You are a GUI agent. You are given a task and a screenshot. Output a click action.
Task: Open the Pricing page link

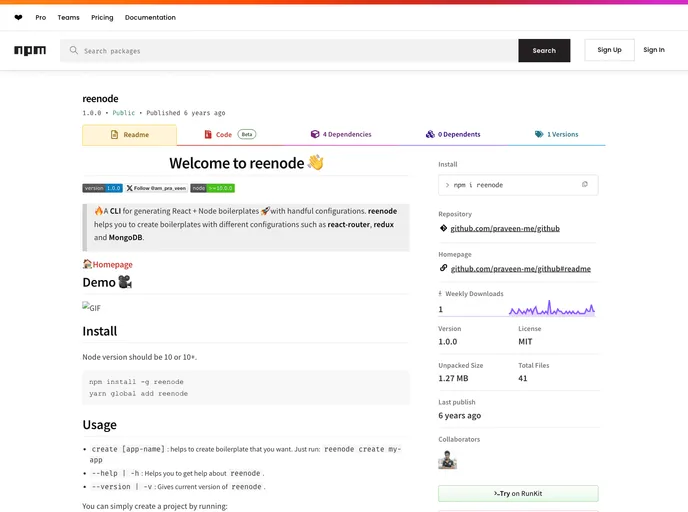[x=102, y=18]
